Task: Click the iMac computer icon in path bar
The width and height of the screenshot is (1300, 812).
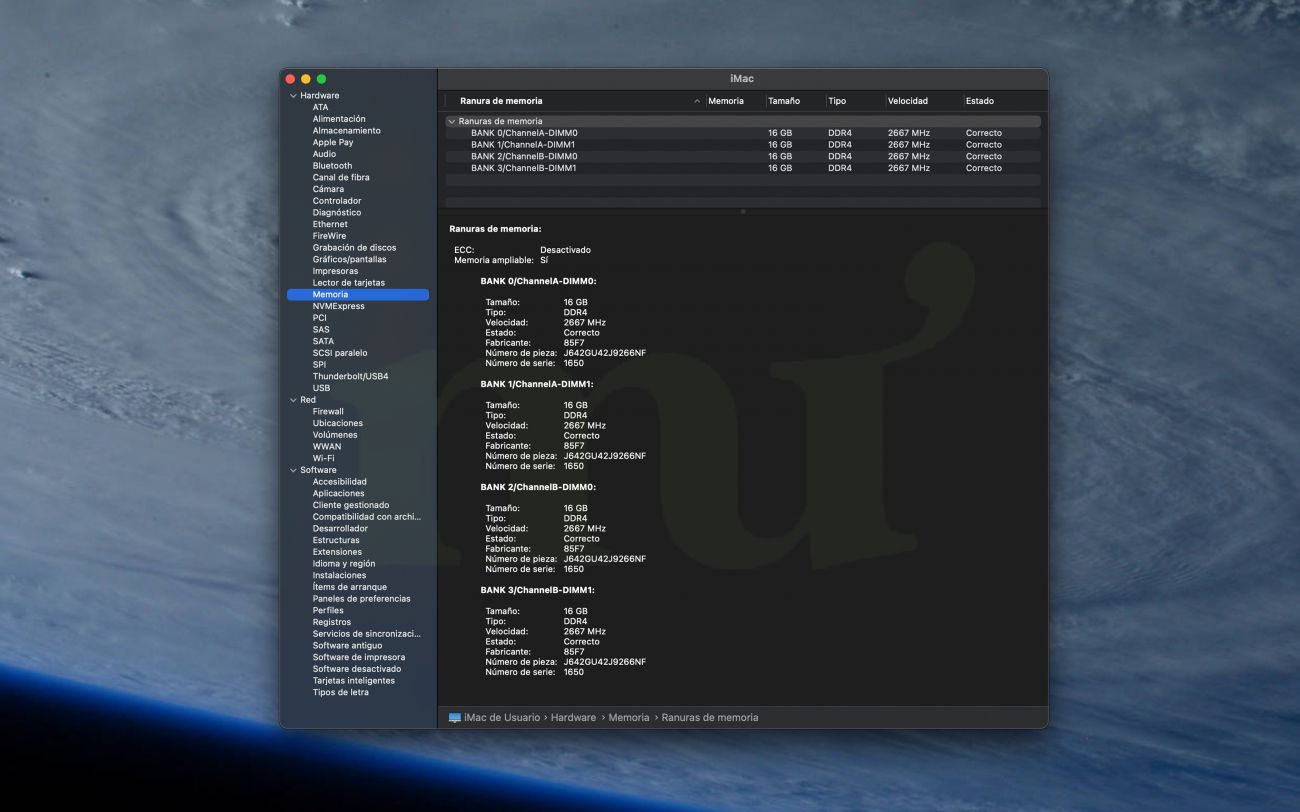Action: [x=455, y=718]
